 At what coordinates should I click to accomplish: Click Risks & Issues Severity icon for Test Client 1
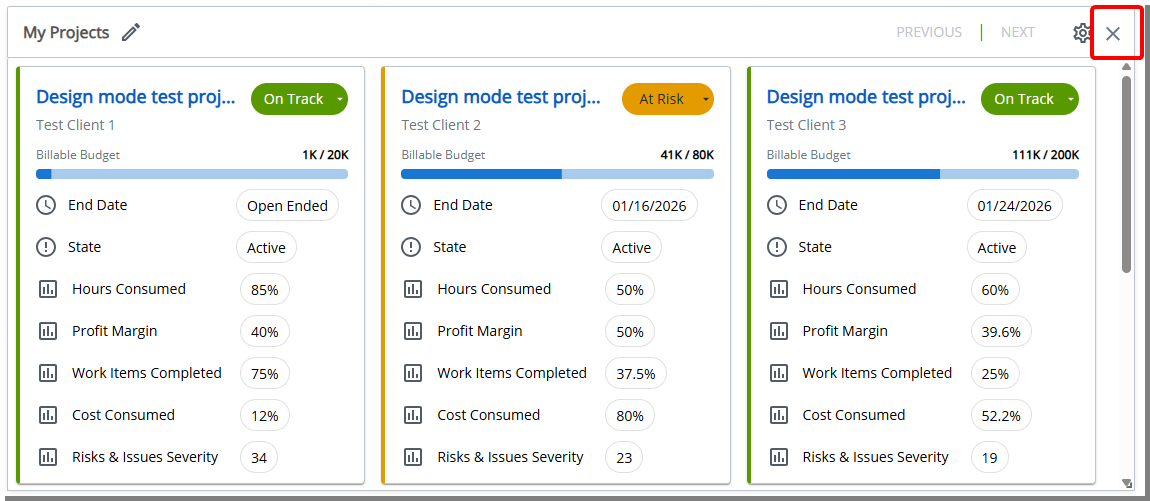coord(47,457)
